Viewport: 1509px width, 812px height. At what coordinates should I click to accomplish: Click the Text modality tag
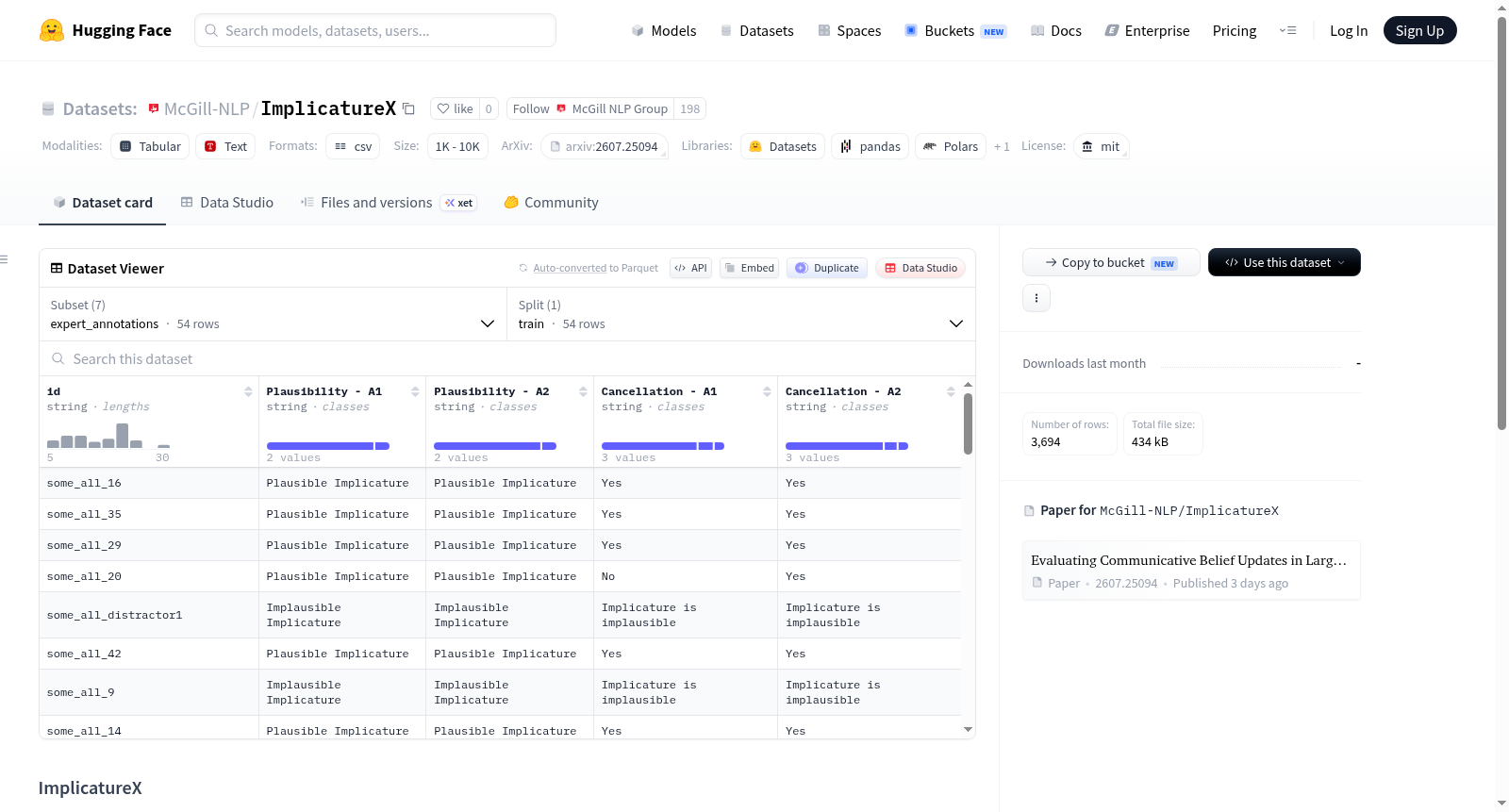(225, 146)
